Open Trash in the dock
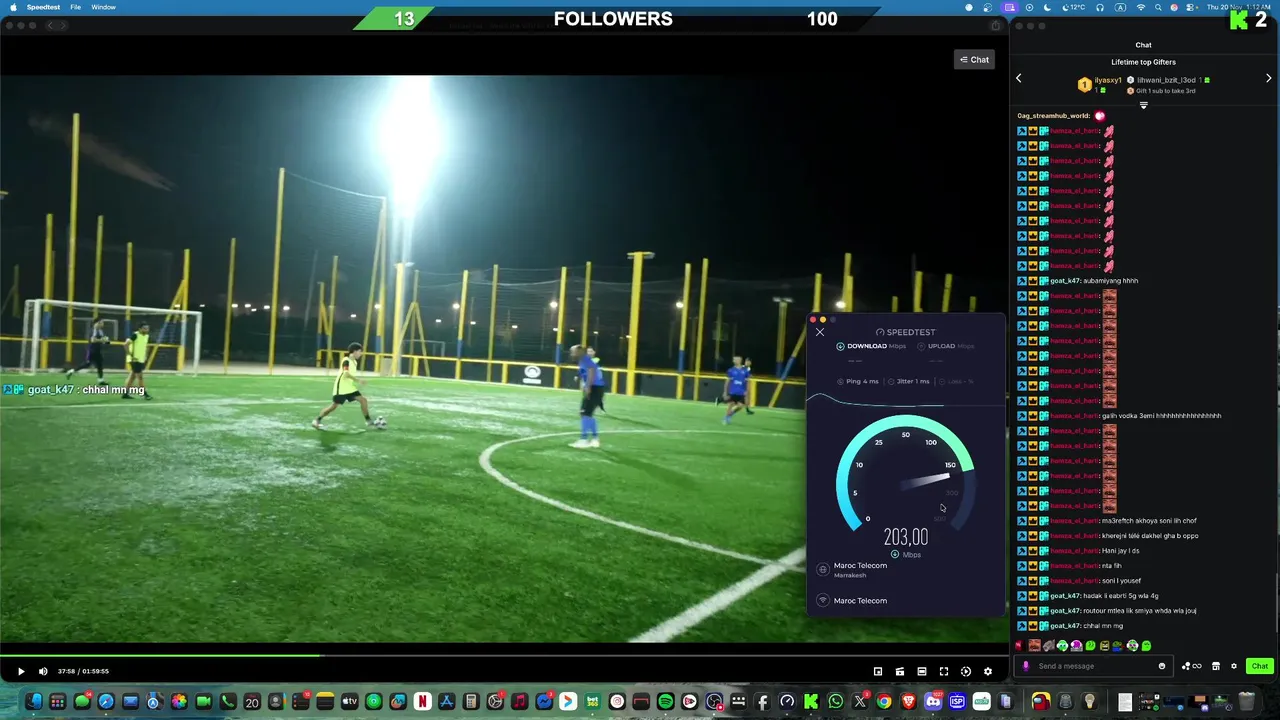Image resolution: width=1280 pixels, height=720 pixels. [1247, 702]
